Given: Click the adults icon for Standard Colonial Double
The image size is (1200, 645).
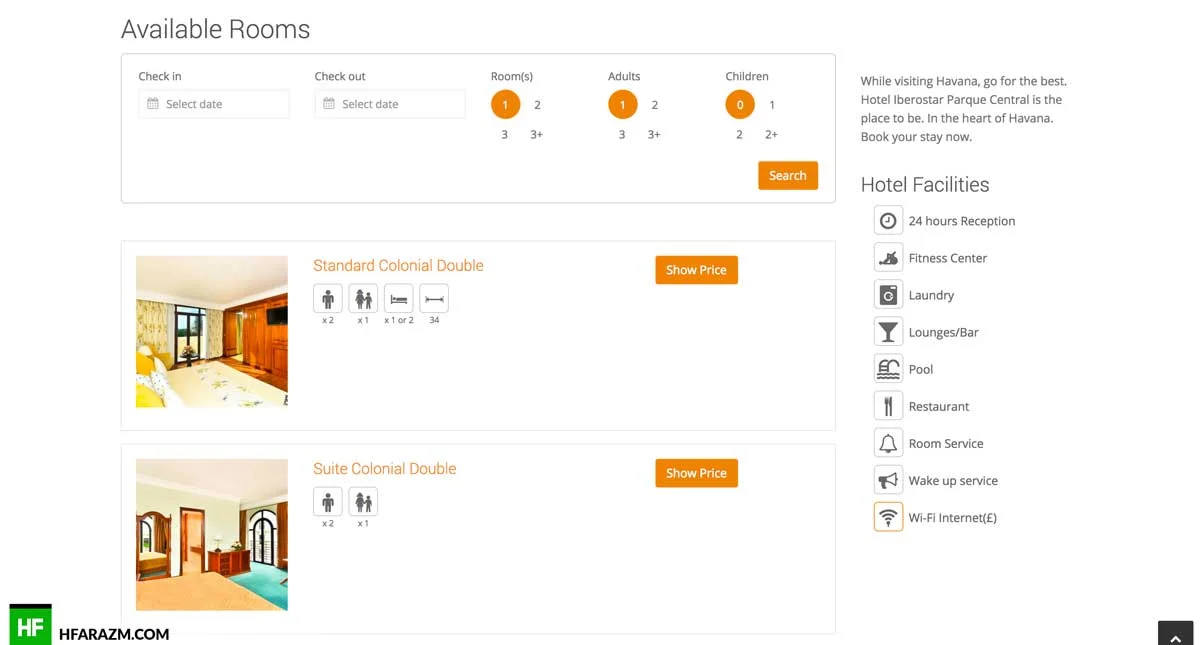Looking at the screenshot, I should 328,299.
